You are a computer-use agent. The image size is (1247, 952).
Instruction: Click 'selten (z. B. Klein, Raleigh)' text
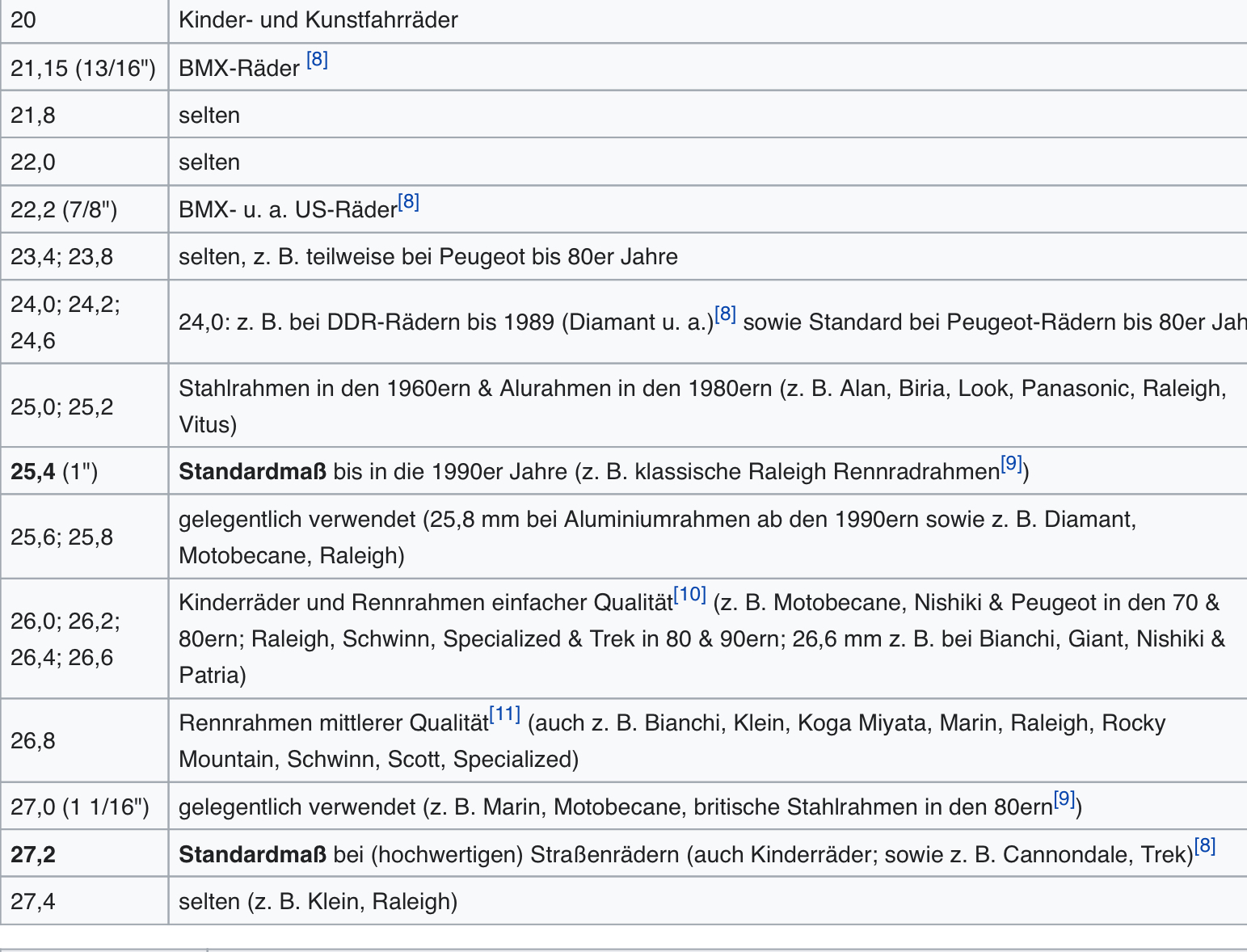(x=318, y=901)
